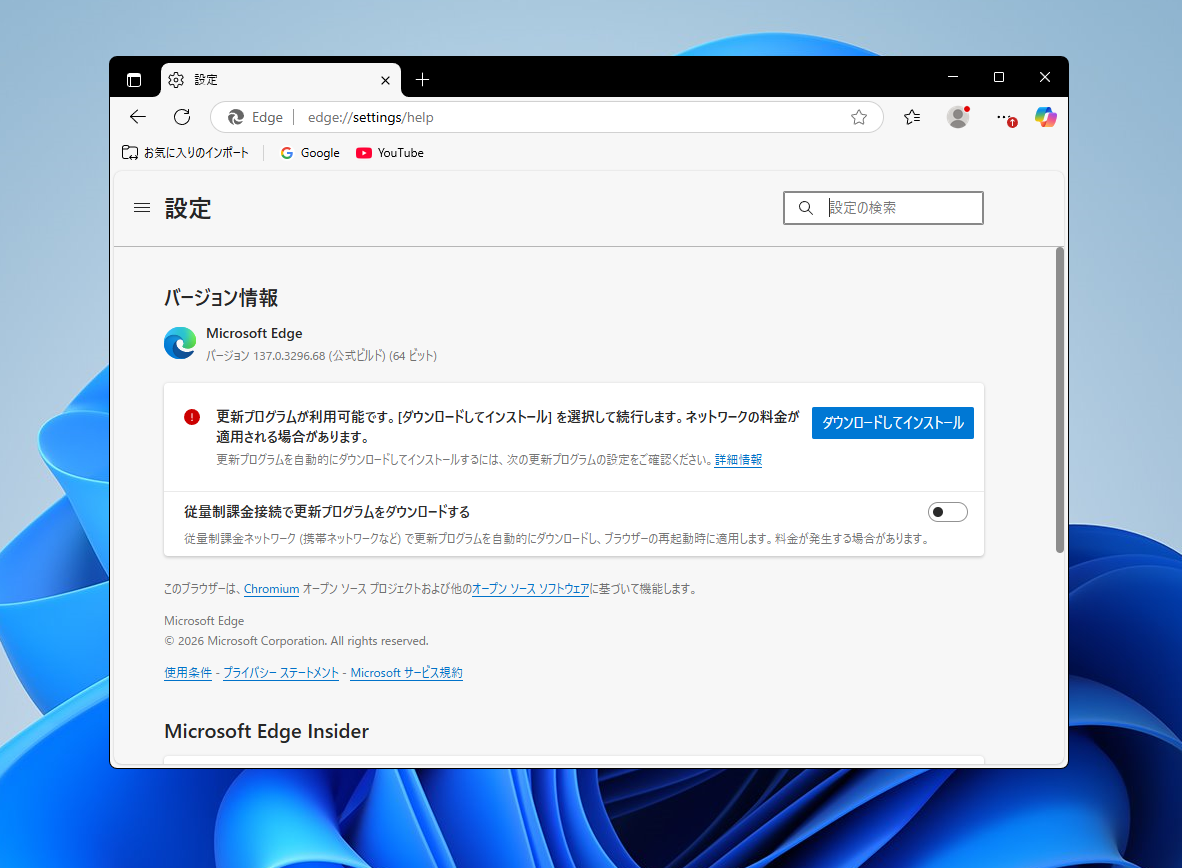
Task: Open the Chromium link
Action: tap(271, 589)
